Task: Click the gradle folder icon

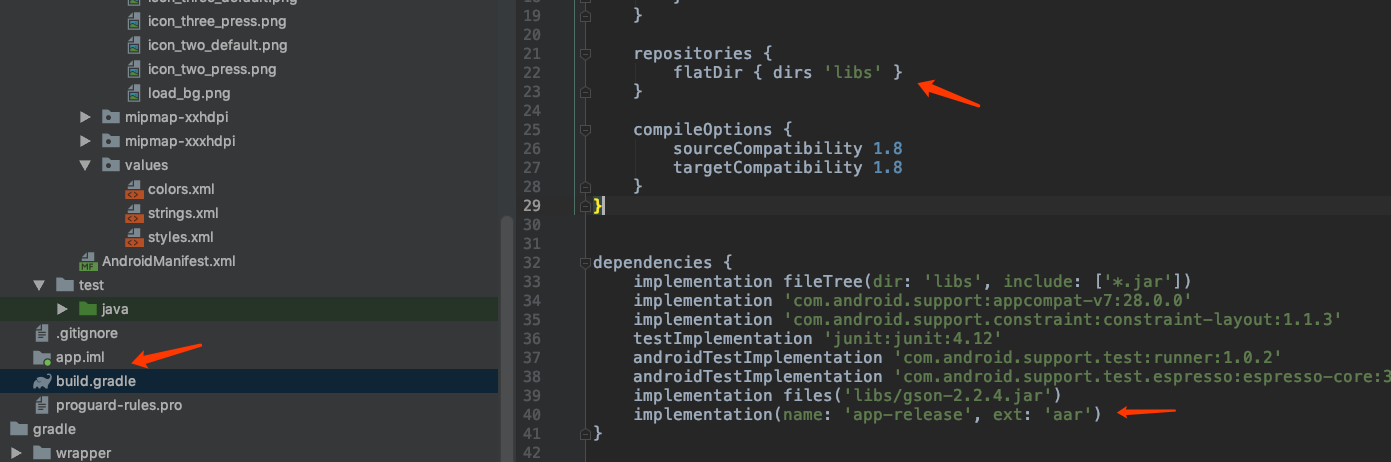Action: (19, 429)
